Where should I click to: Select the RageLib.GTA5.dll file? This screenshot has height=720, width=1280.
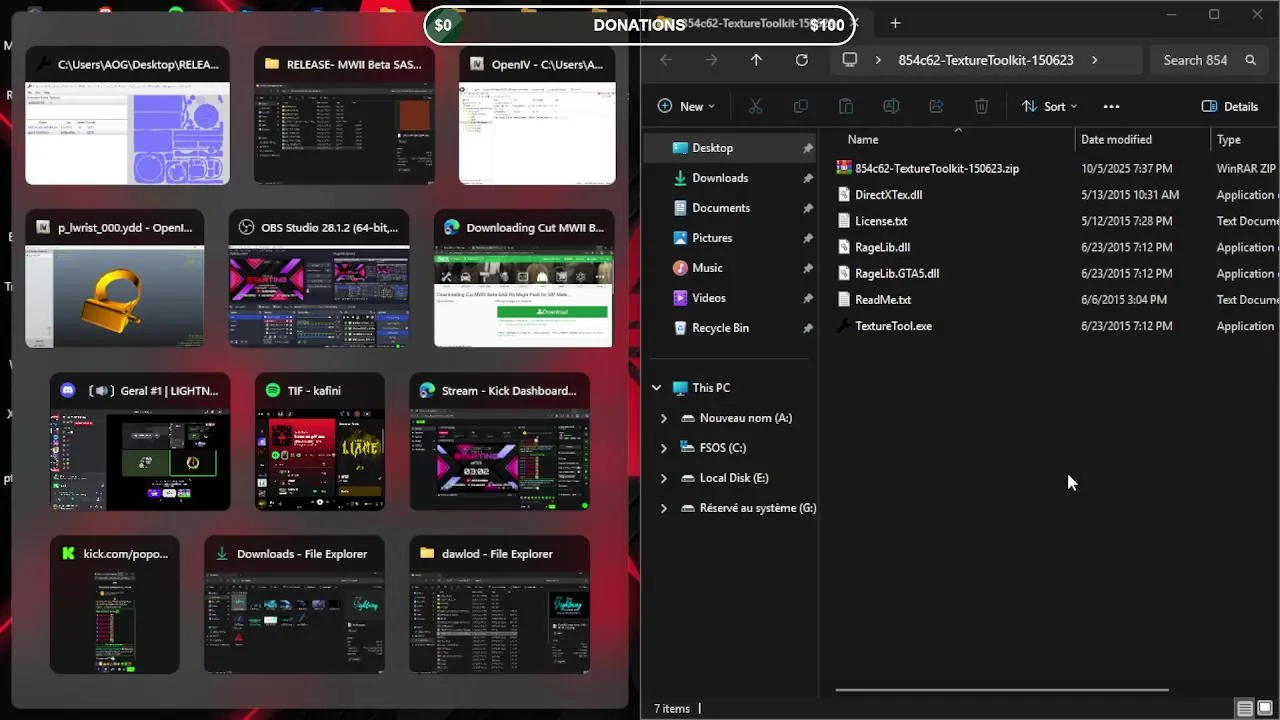pos(897,273)
